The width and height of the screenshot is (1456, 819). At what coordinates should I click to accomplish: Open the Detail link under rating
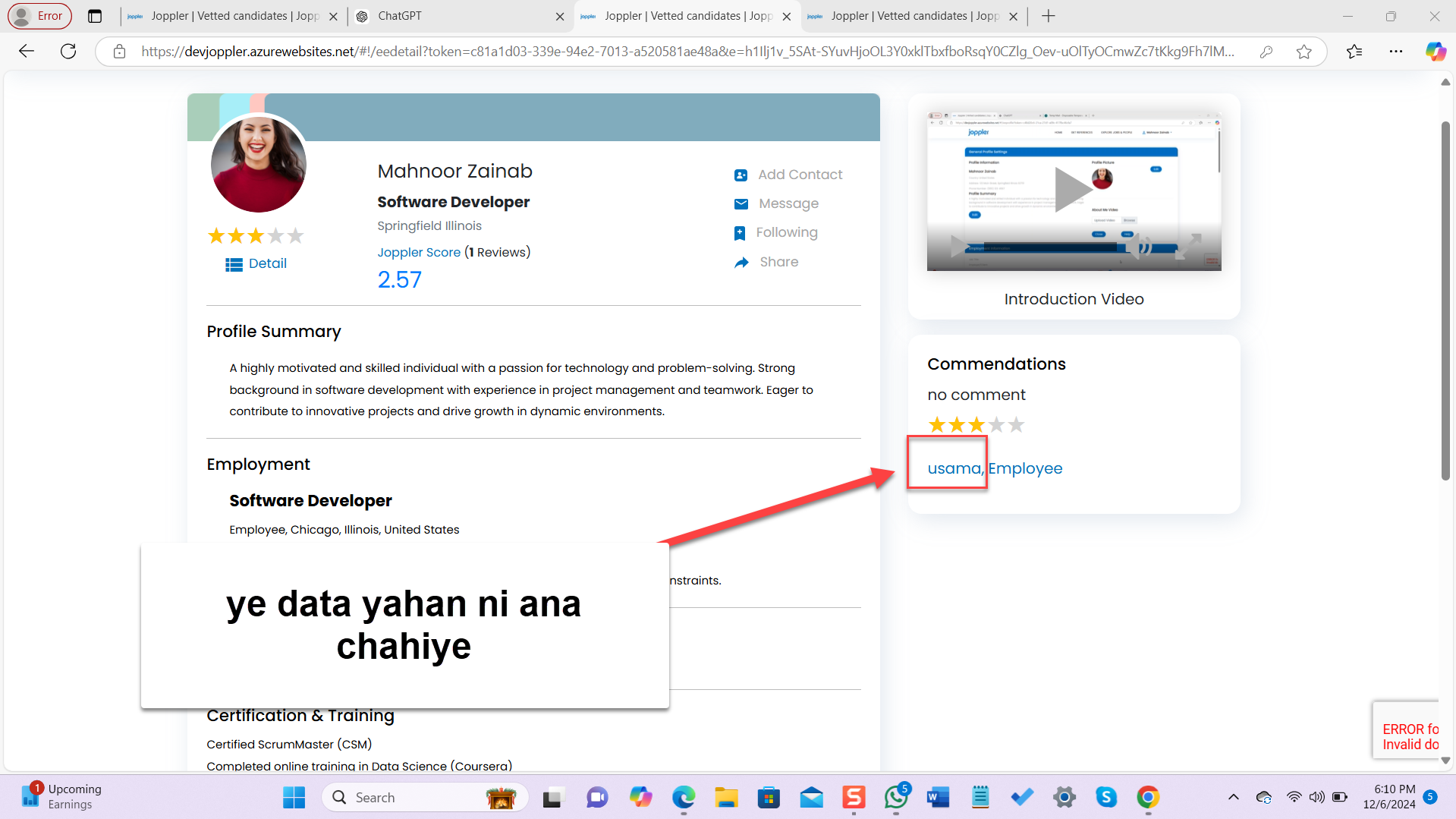coord(267,263)
